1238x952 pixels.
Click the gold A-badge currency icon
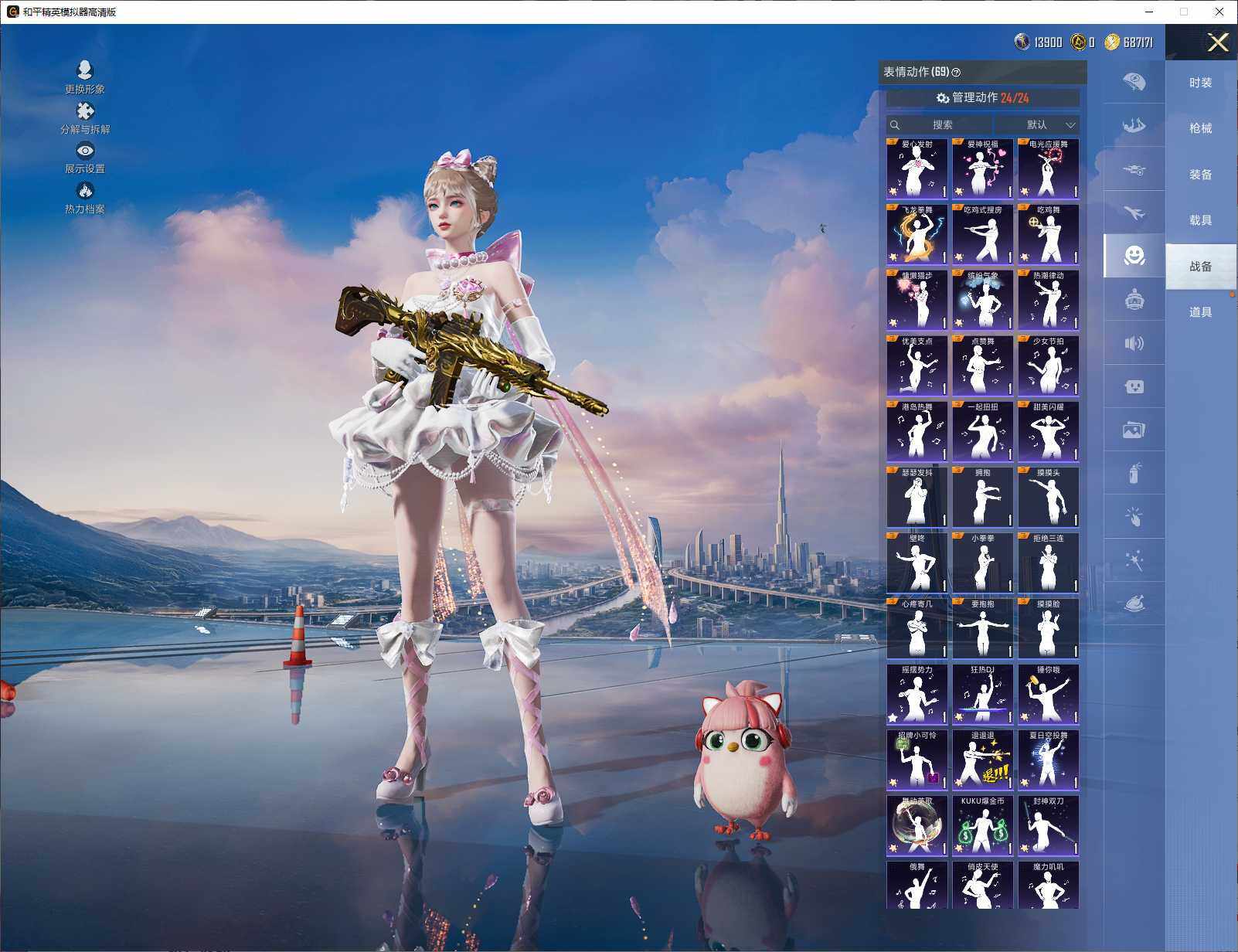[1078, 42]
